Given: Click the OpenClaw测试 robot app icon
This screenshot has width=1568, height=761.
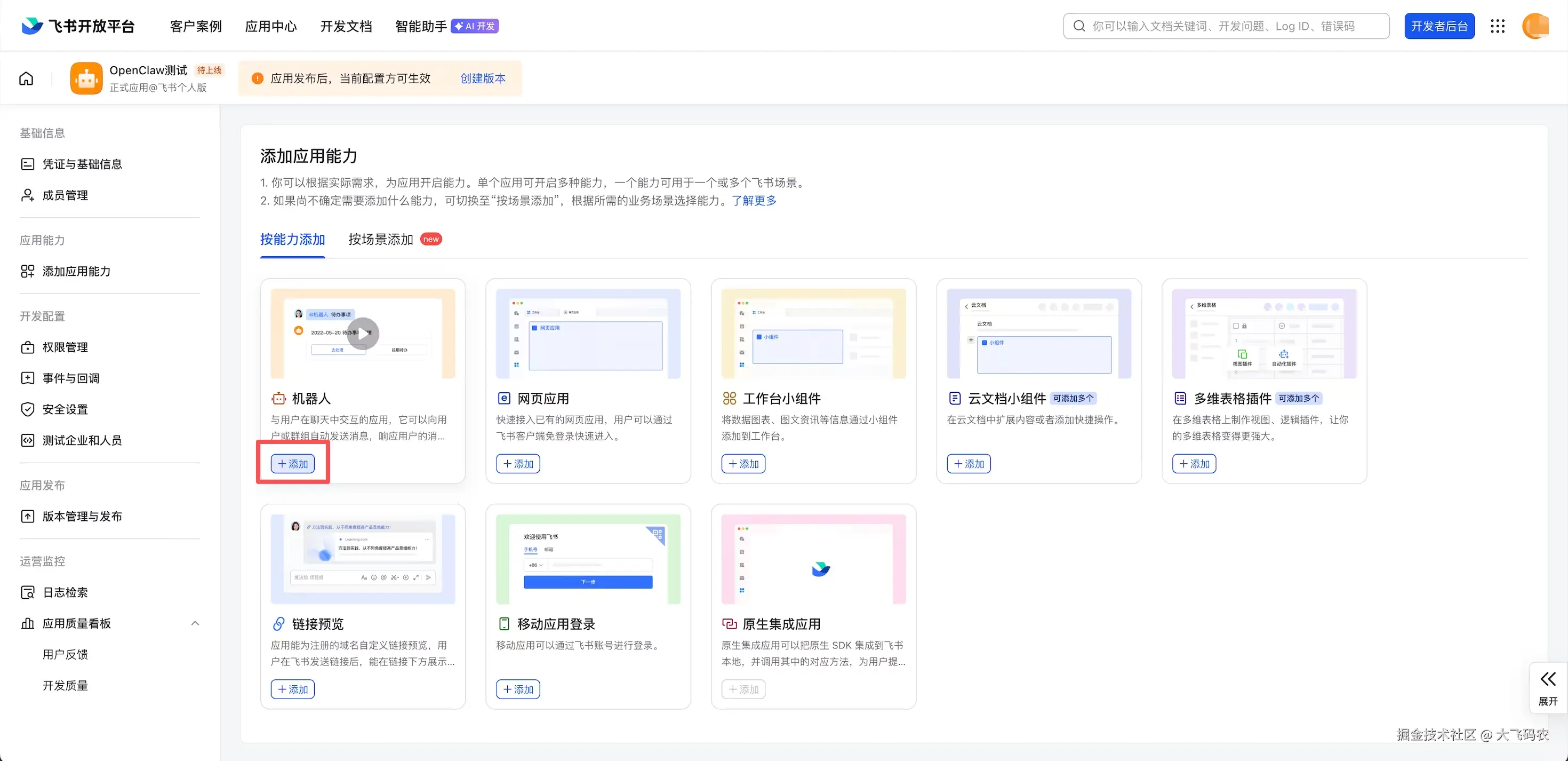Looking at the screenshot, I should click(86, 78).
